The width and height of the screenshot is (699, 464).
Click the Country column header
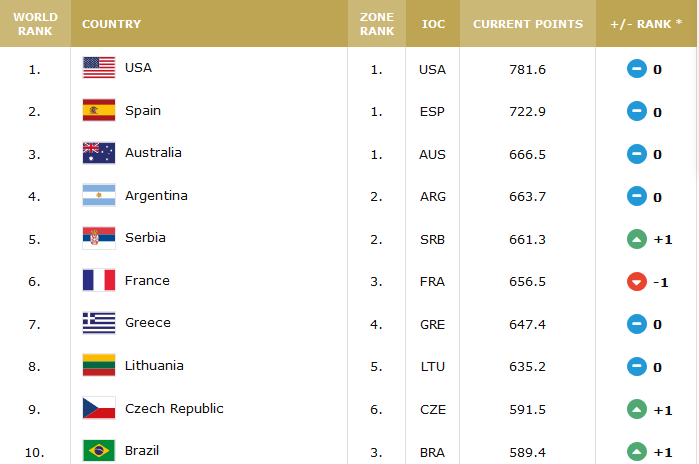tap(111, 23)
